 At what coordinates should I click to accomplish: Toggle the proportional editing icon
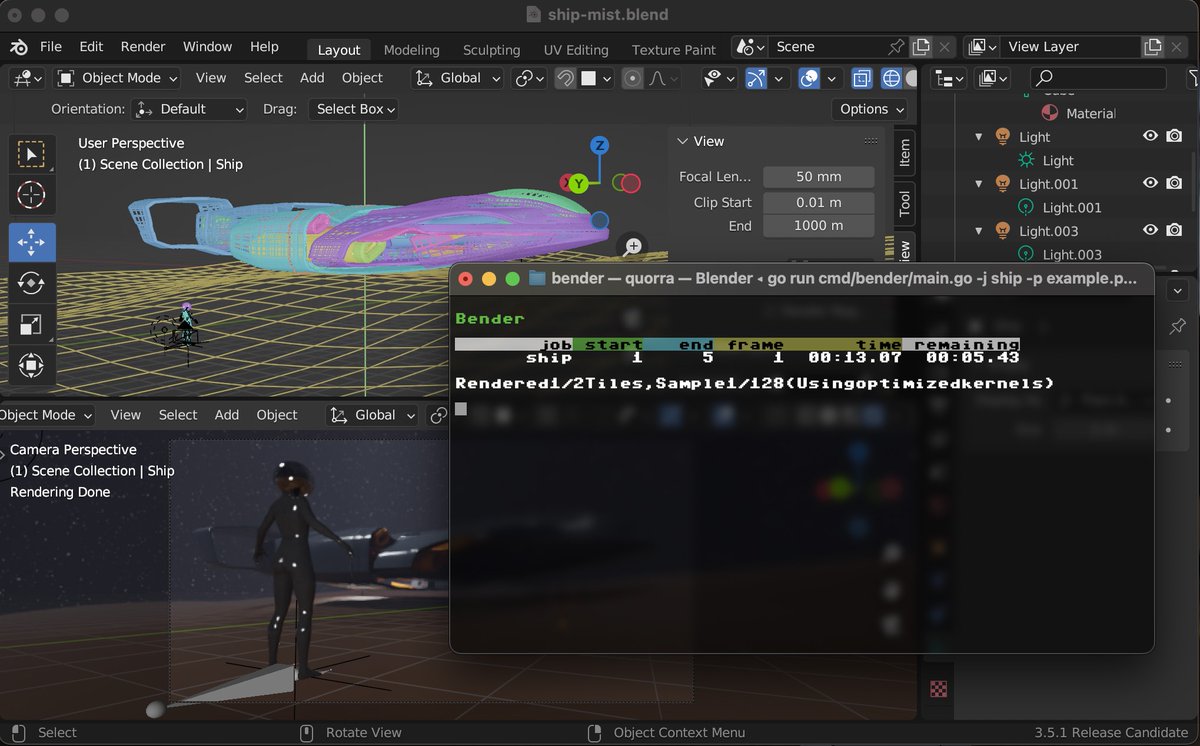click(632, 78)
